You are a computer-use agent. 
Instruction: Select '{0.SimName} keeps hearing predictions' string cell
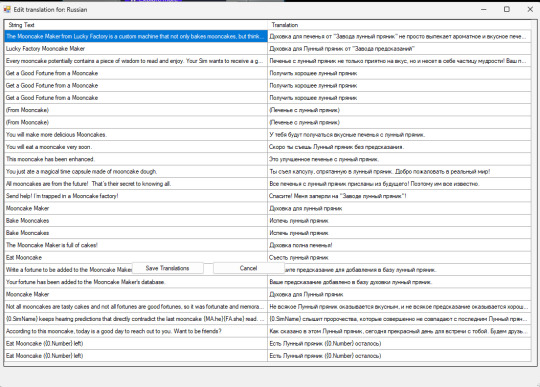tap(136, 319)
